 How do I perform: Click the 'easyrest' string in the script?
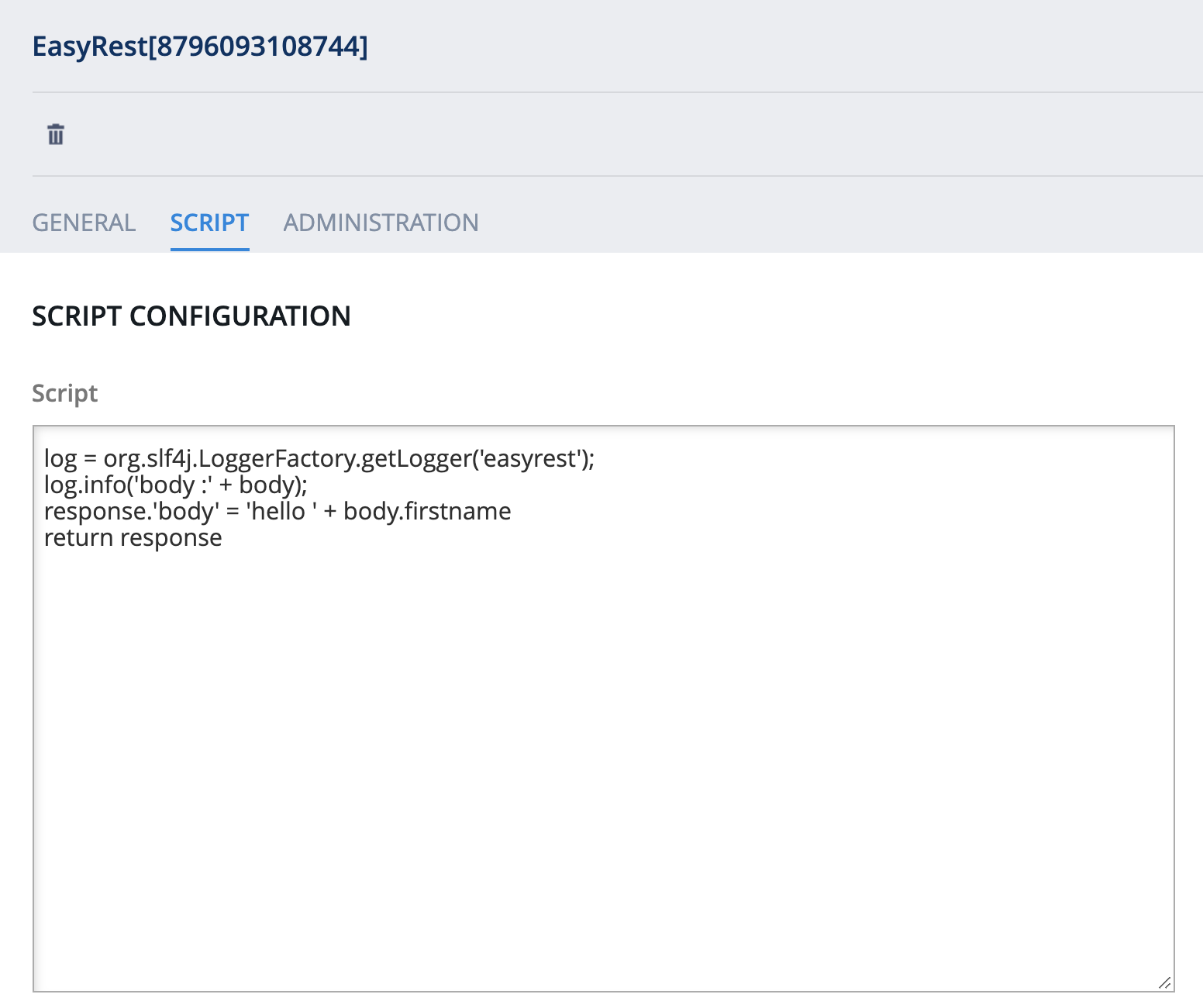[530, 459]
